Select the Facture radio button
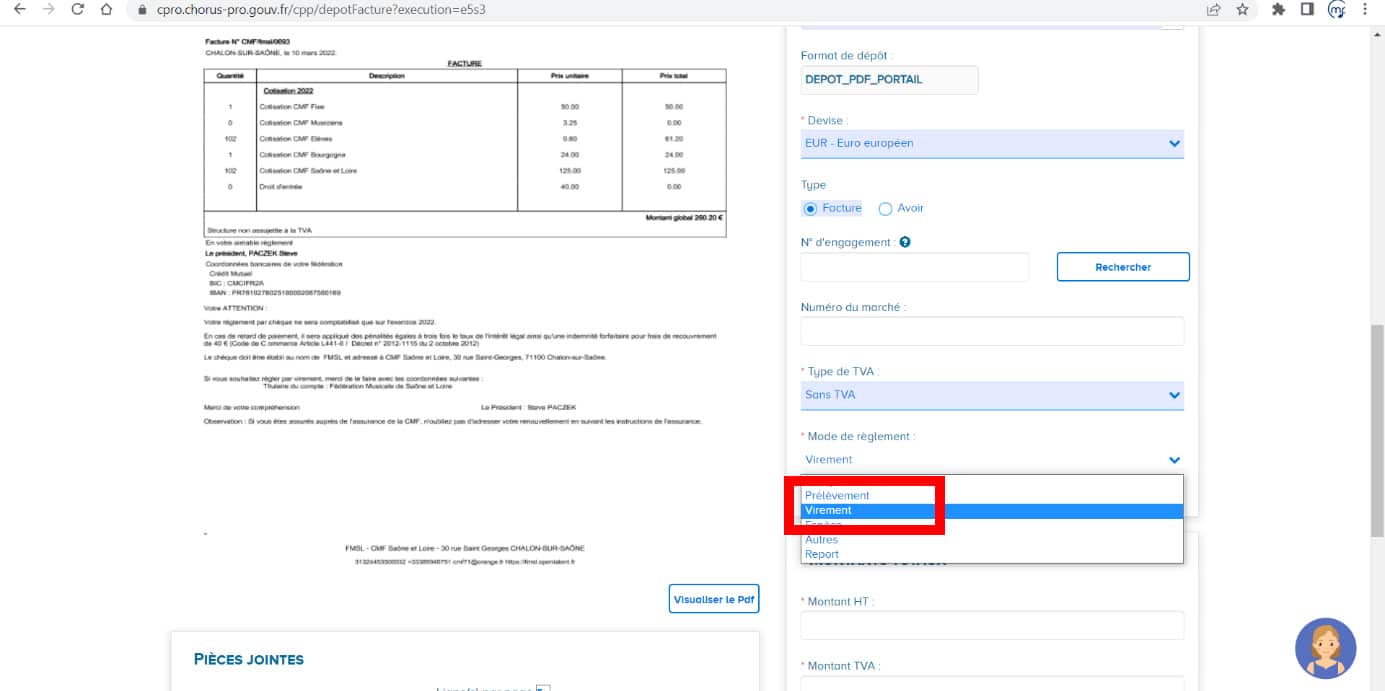1385x691 pixels. pos(811,208)
